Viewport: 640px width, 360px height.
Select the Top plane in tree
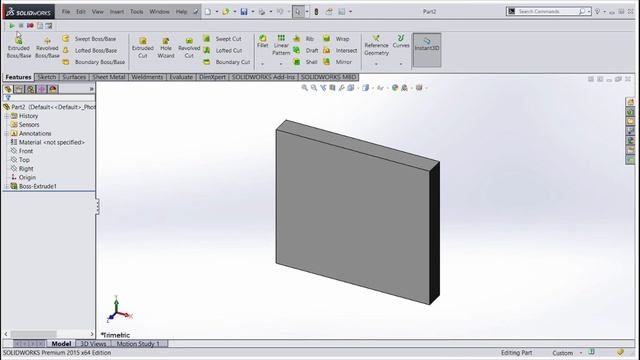(x=20, y=160)
